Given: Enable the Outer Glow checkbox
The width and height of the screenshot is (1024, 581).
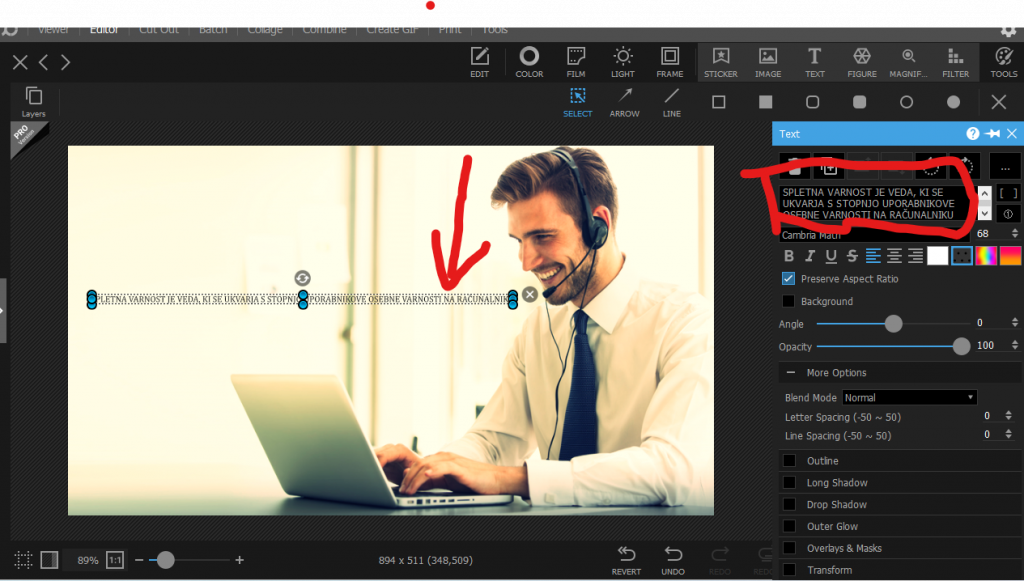Looking at the screenshot, I should [x=790, y=526].
